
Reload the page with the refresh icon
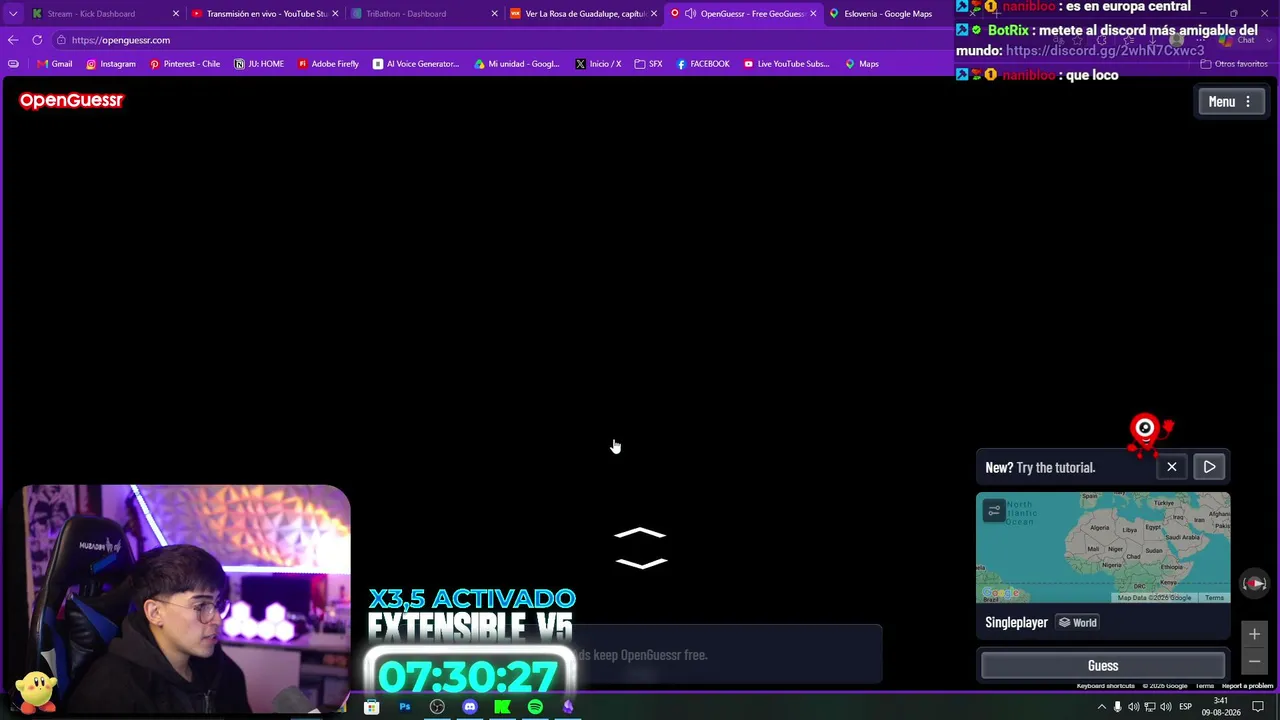pos(37,40)
